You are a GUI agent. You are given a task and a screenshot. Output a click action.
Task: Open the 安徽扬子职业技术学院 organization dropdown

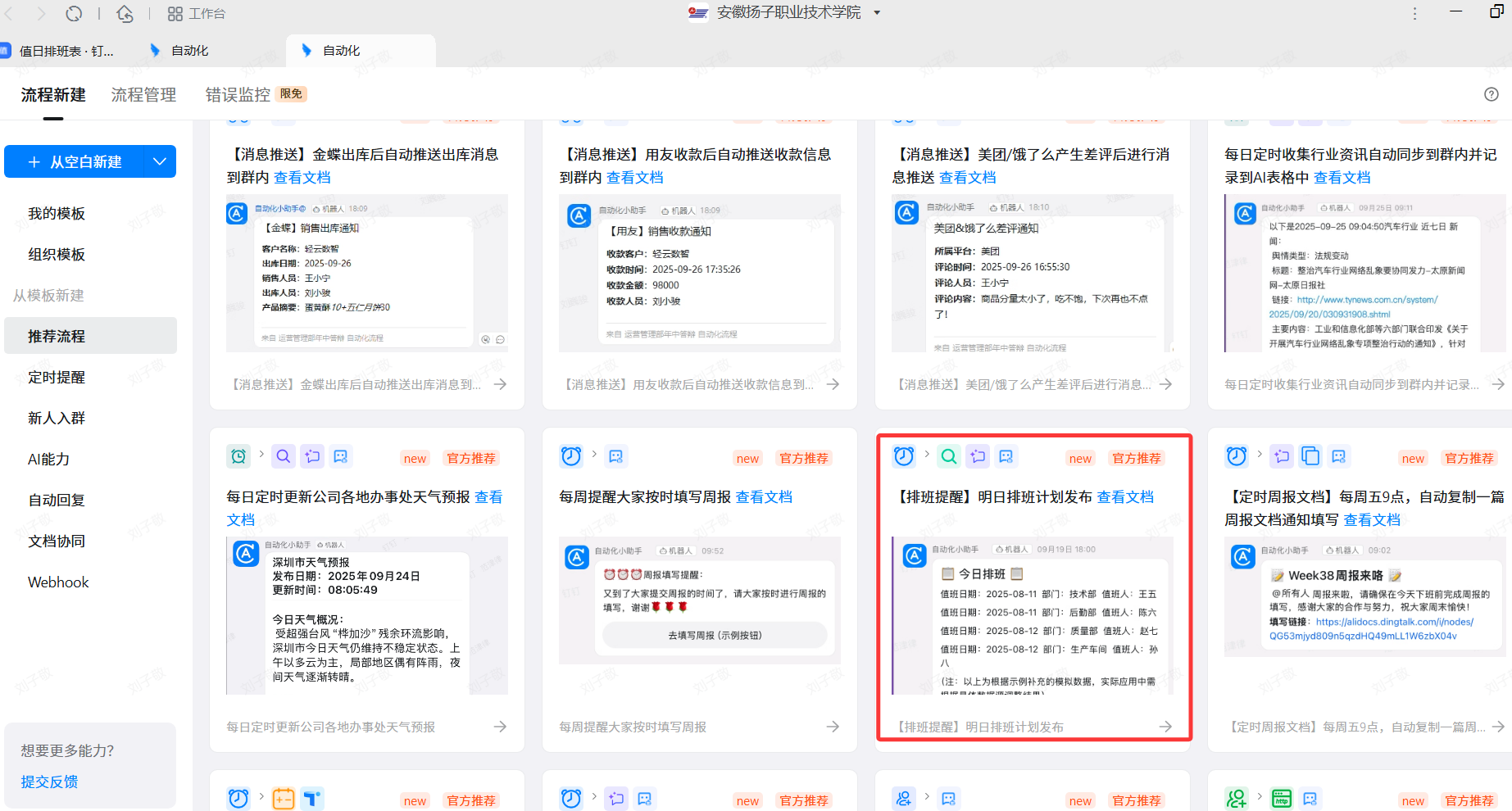click(876, 13)
